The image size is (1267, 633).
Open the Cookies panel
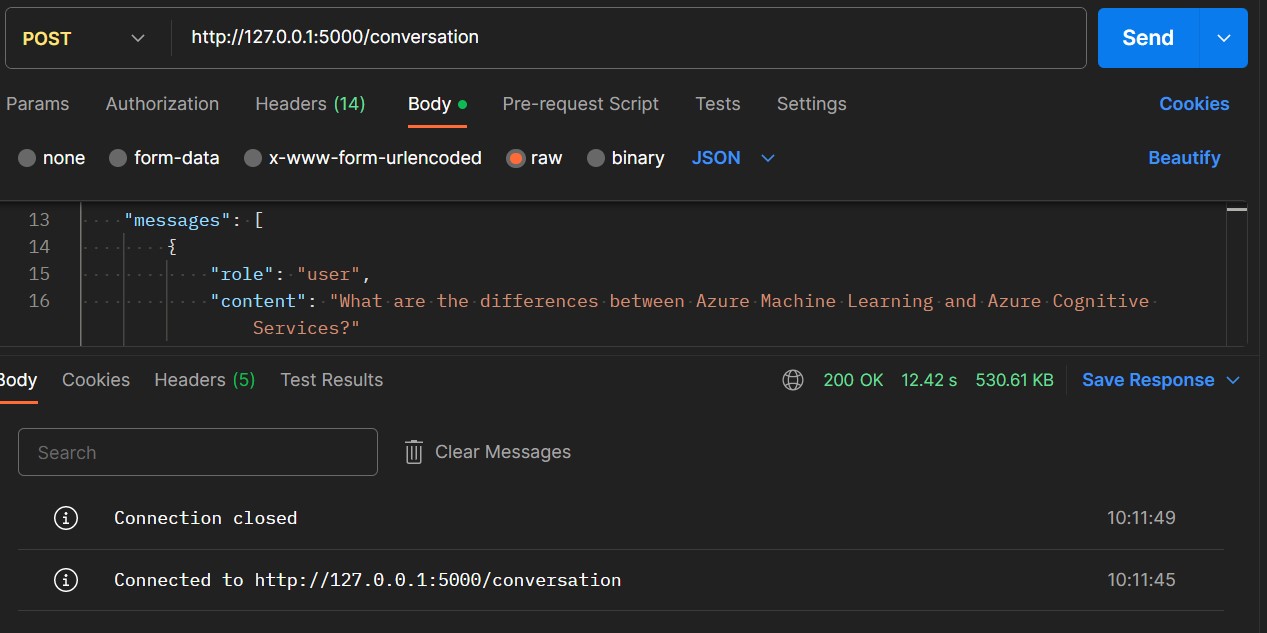1194,104
